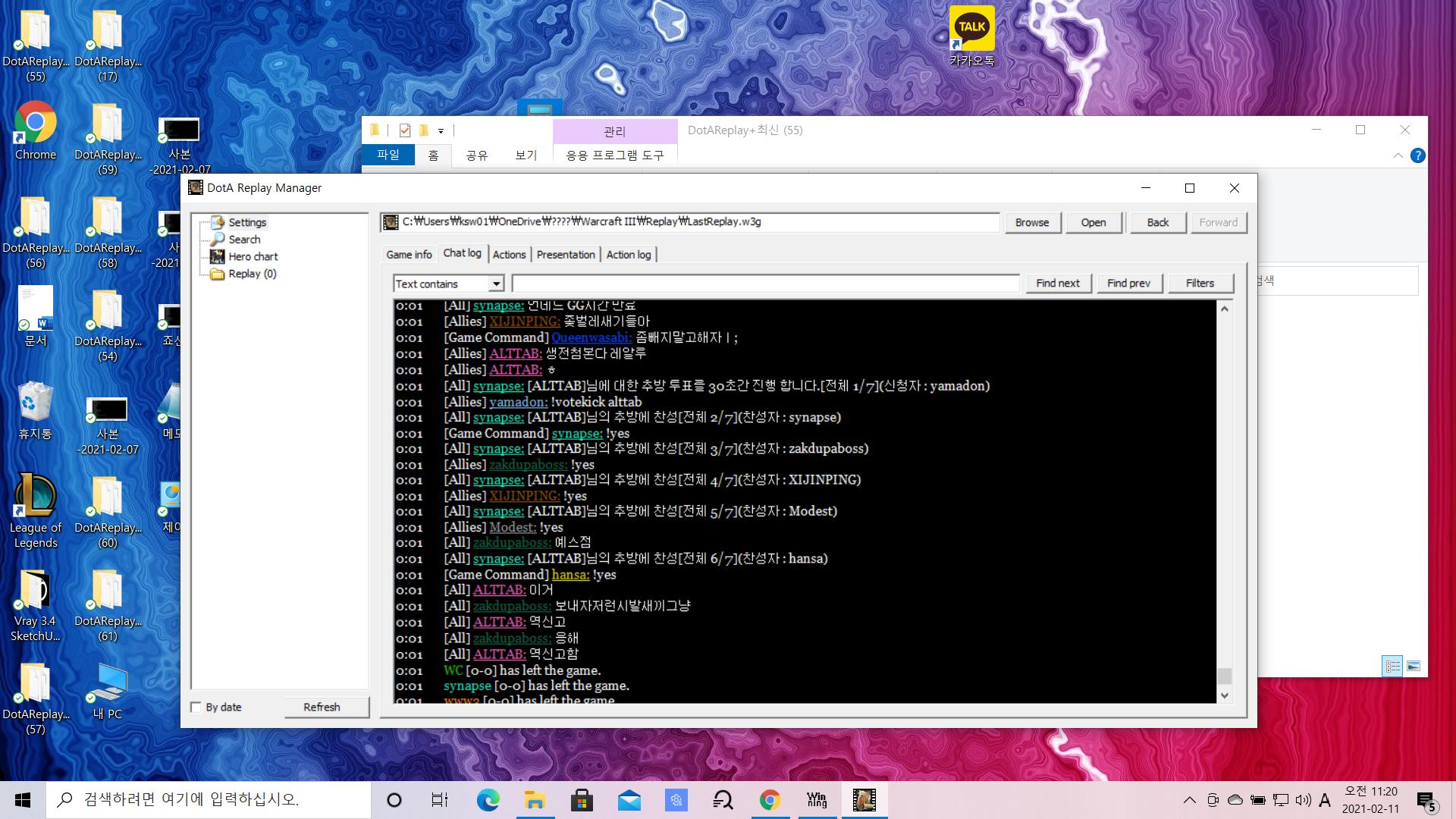Click player link Queenwasabi in chat
1456x819 pixels.
[x=591, y=337]
